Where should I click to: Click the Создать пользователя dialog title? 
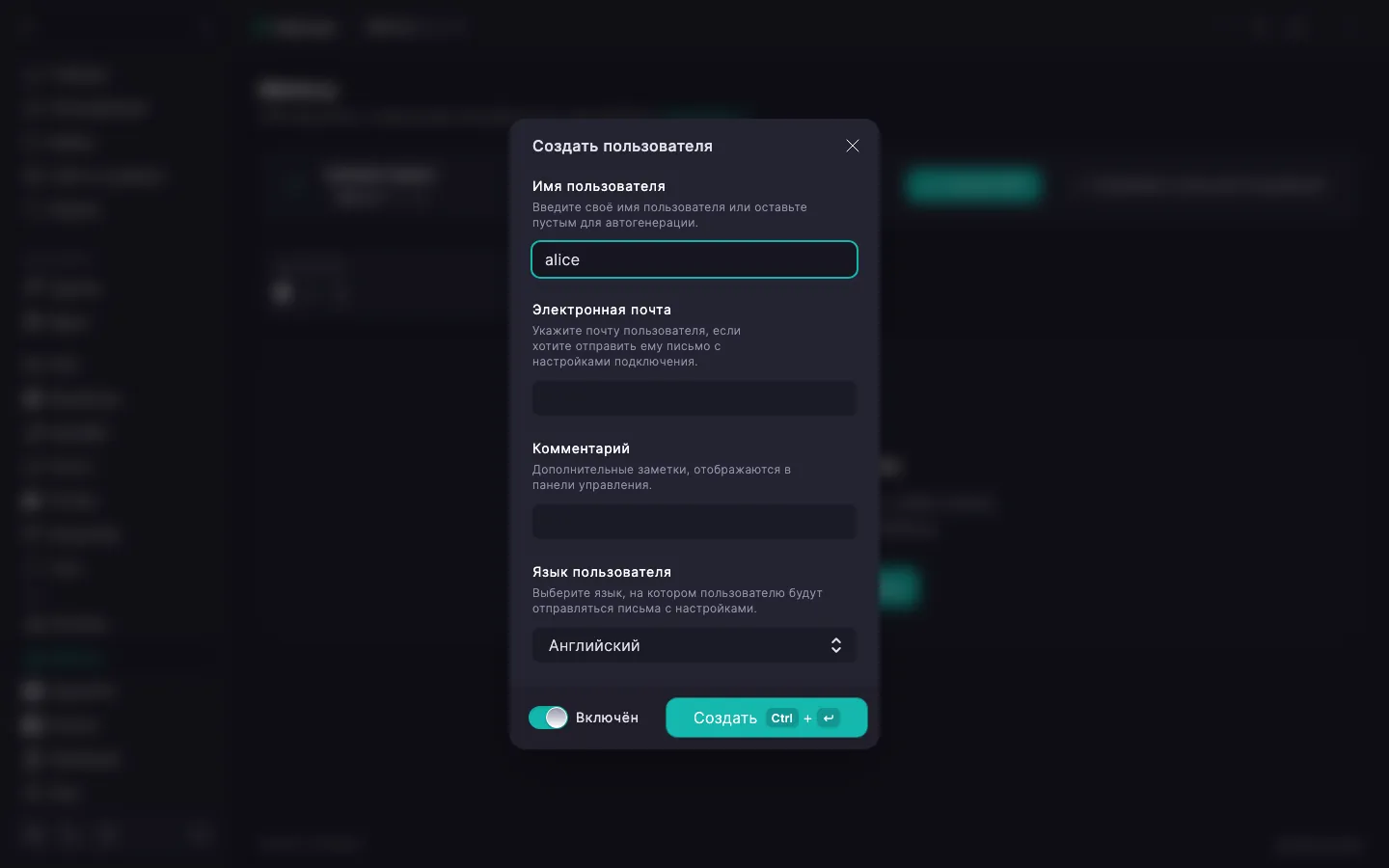(x=622, y=146)
